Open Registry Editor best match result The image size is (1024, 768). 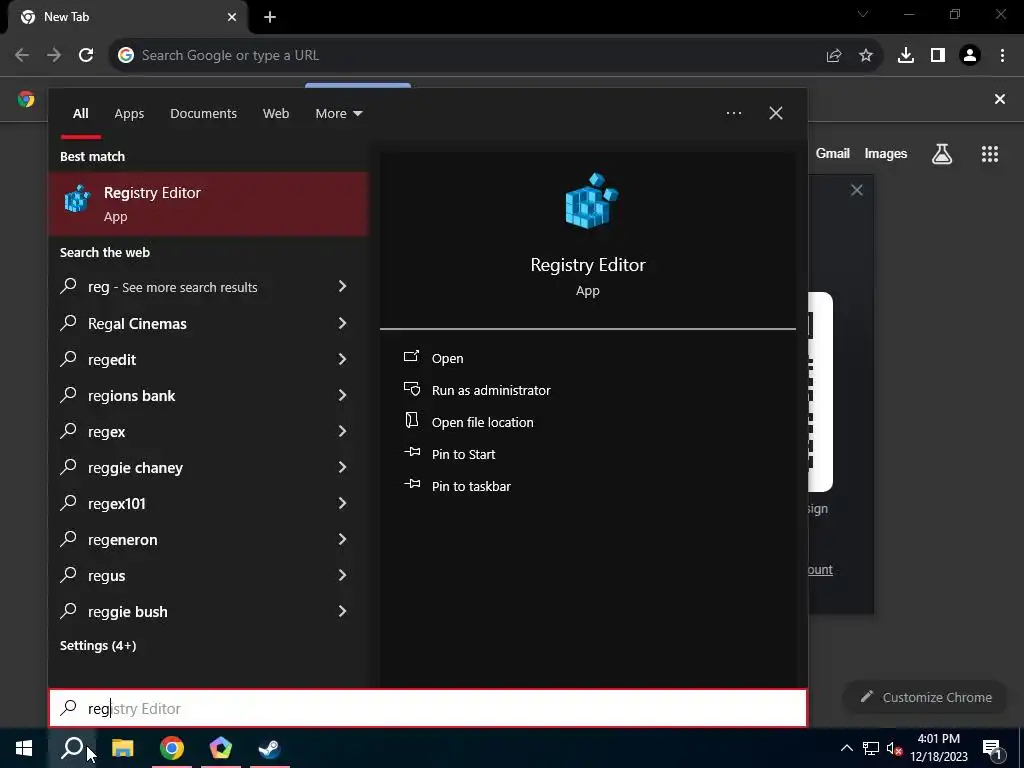pos(208,204)
